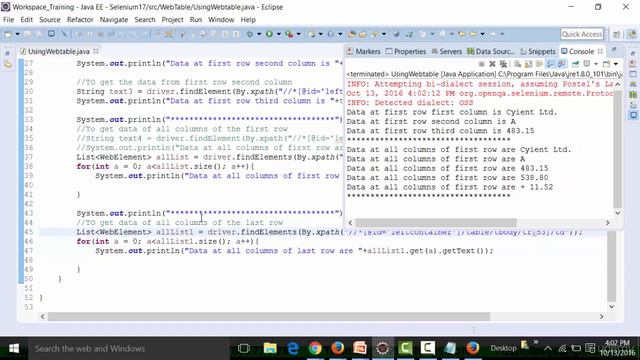Switch to the Properties tab
The width and height of the screenshot is (640, 360).
[x=406, y=51]
